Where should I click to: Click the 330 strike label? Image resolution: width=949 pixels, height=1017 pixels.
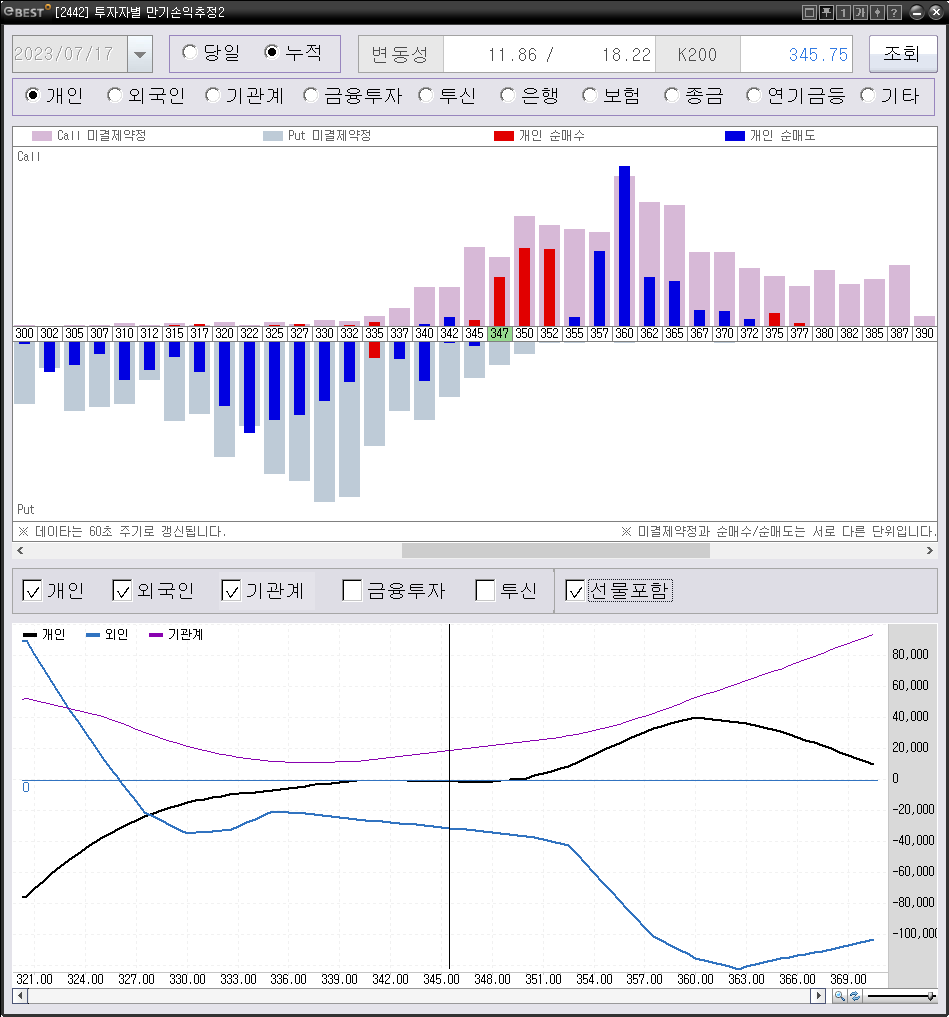point(324,333)
